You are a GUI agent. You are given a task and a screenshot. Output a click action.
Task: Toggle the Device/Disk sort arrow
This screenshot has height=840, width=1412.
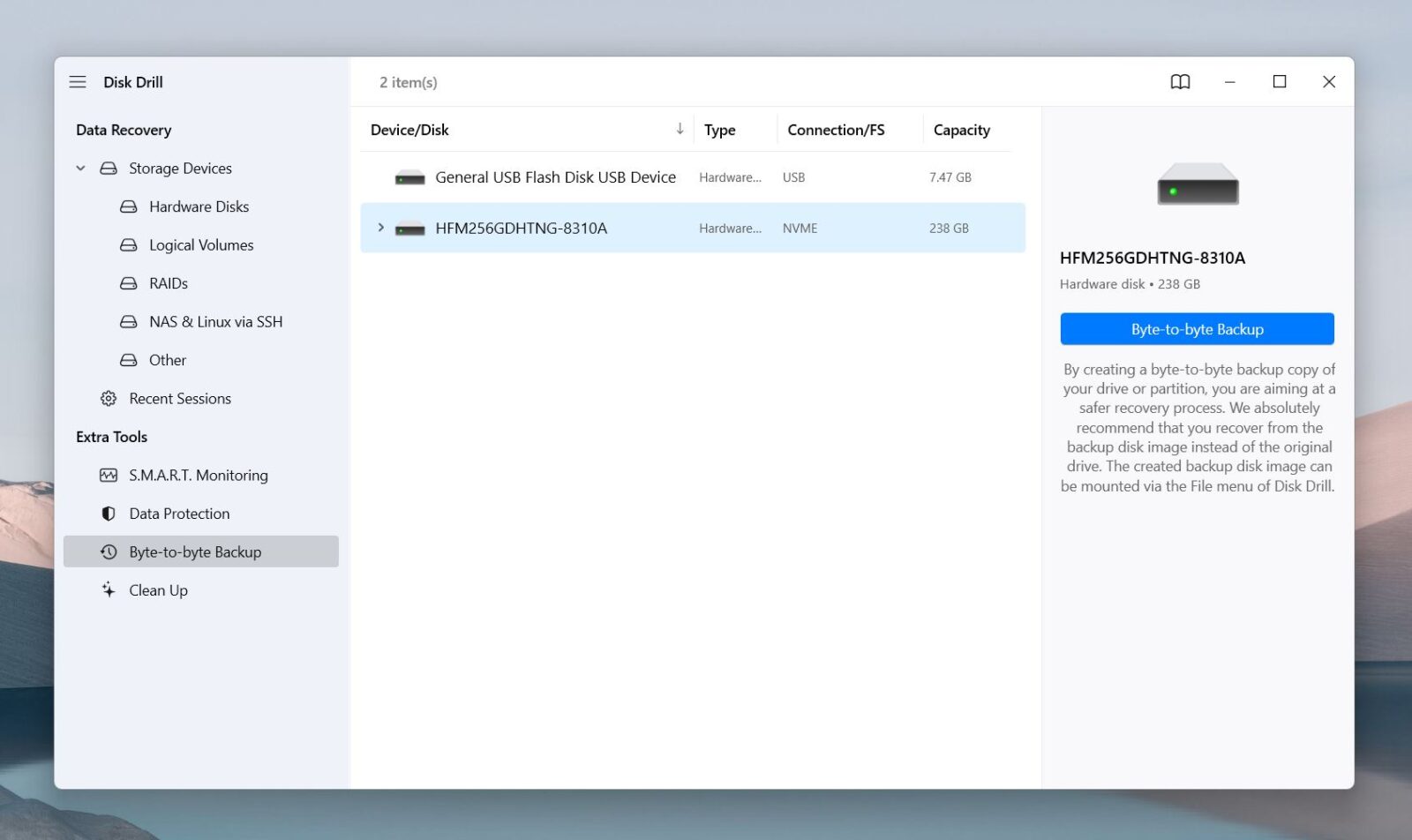(x=680, y=129)
